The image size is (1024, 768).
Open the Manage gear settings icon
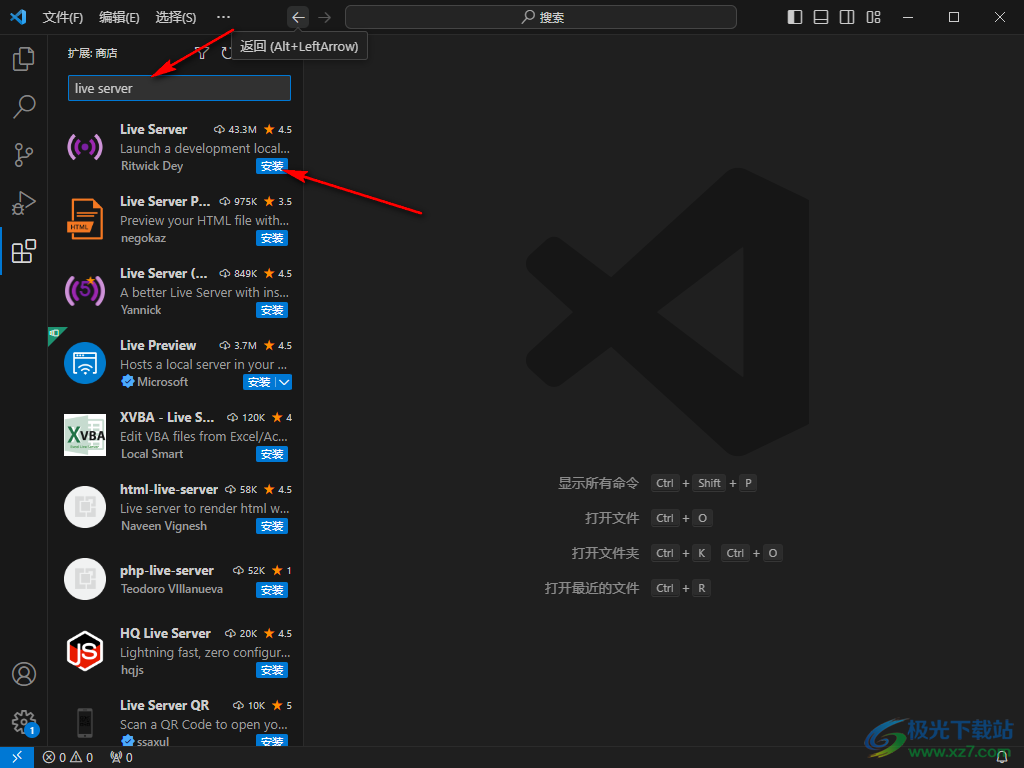[24, 721]
